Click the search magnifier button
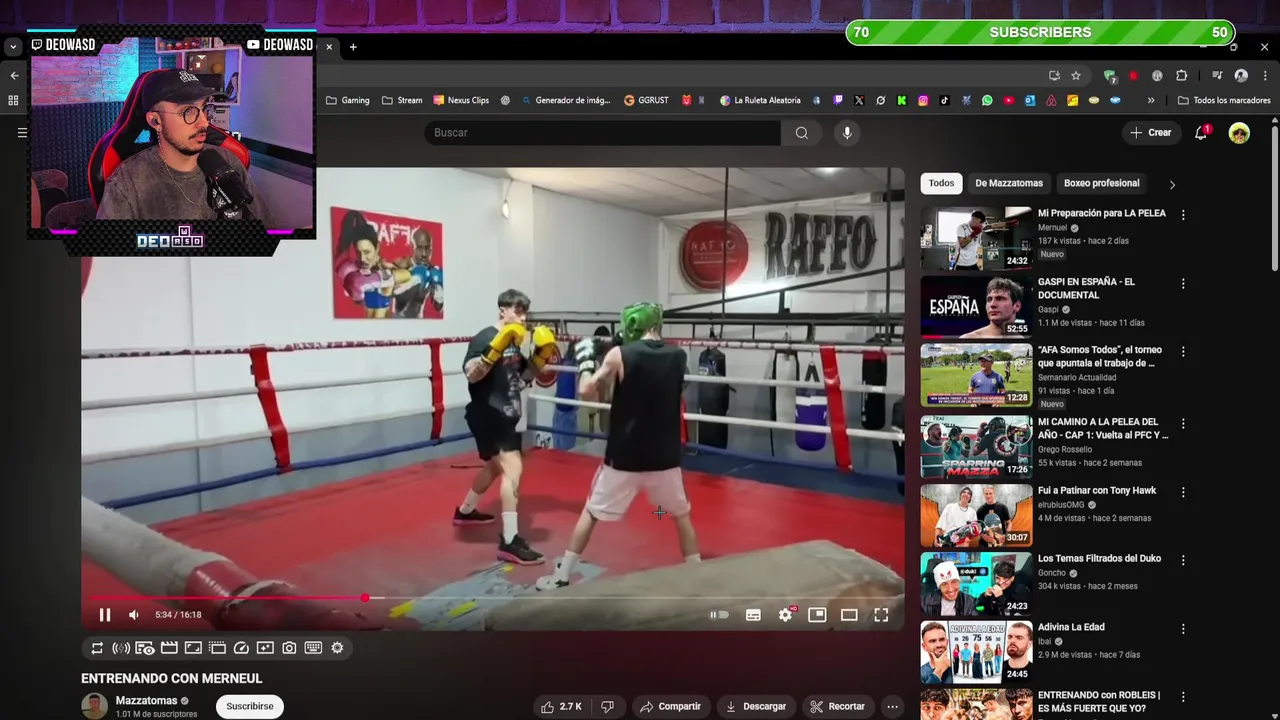The height and width of the screenshot is (720, 1280). [802, 133]
